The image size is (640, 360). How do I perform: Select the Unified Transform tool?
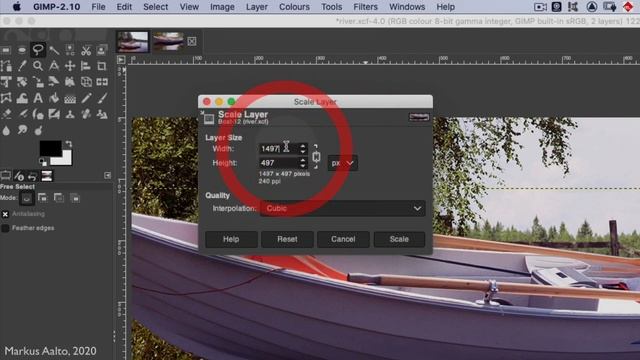tap(6, 82)
